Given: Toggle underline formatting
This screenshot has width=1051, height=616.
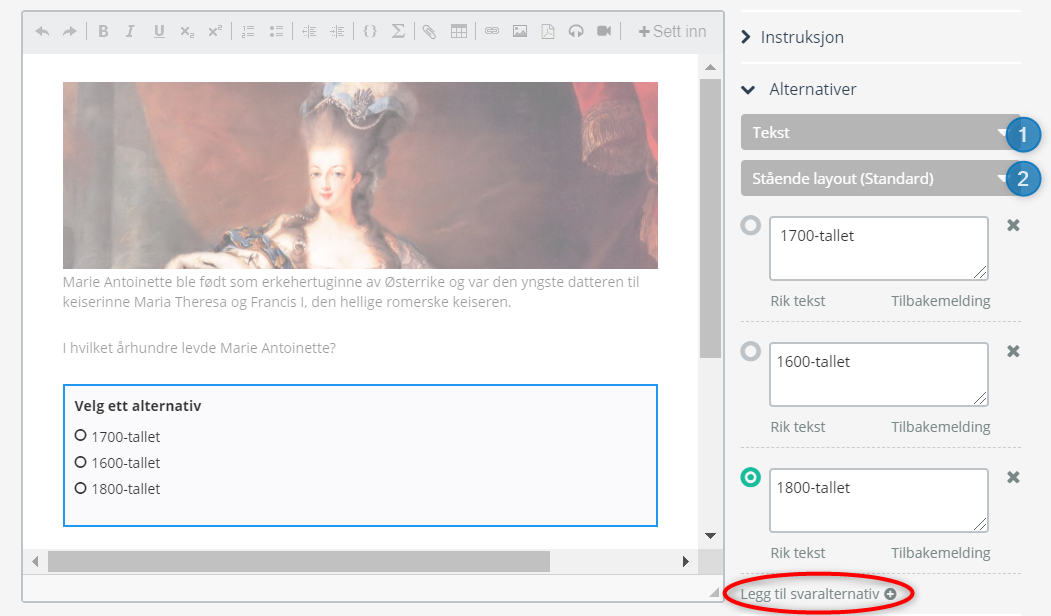Looking at the screenshot, I should click(x=159, y=32).
